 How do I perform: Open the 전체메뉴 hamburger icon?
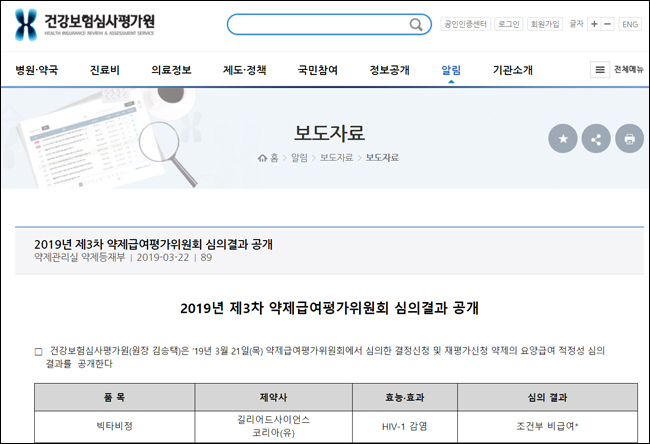click(x=600, y=70)
